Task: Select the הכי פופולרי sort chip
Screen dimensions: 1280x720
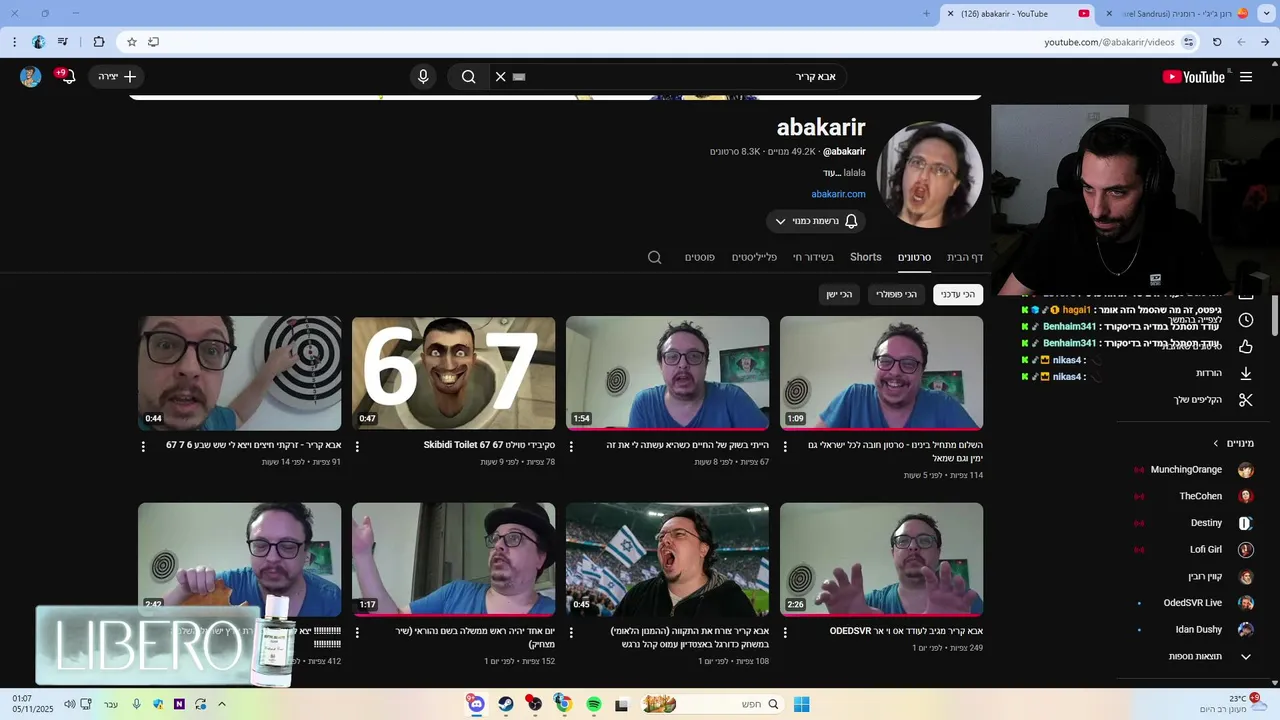Action: [x=896, y=294]
